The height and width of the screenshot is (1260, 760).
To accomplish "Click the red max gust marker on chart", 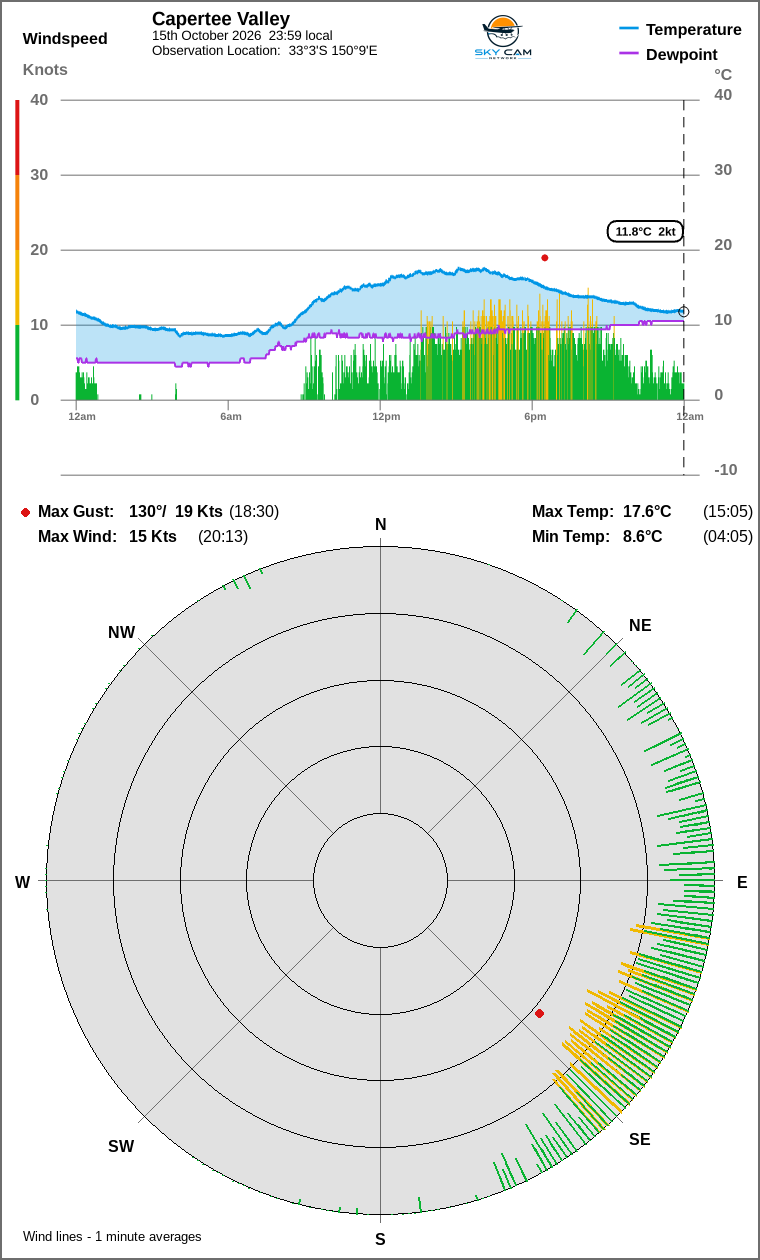I will click(x=545, y=258).
